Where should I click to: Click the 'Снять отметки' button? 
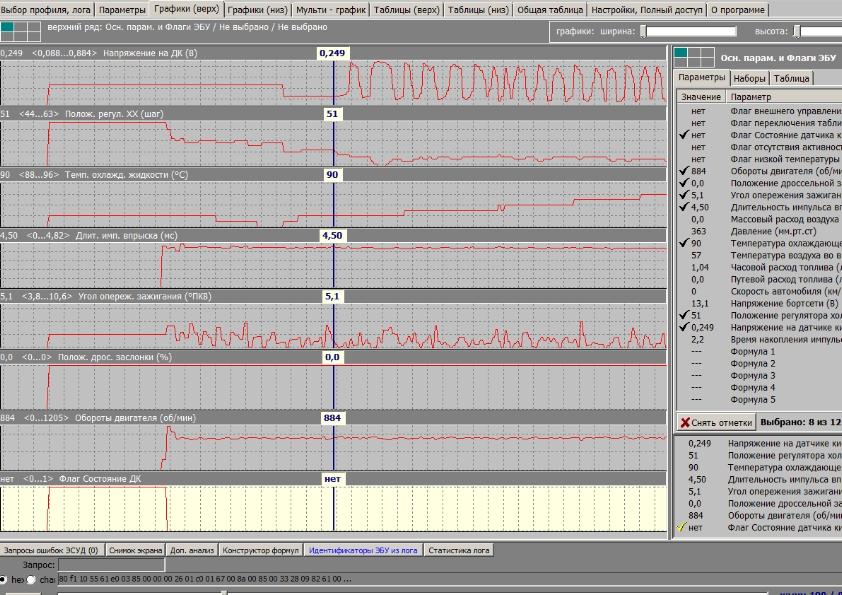click(x=716, y=423)
